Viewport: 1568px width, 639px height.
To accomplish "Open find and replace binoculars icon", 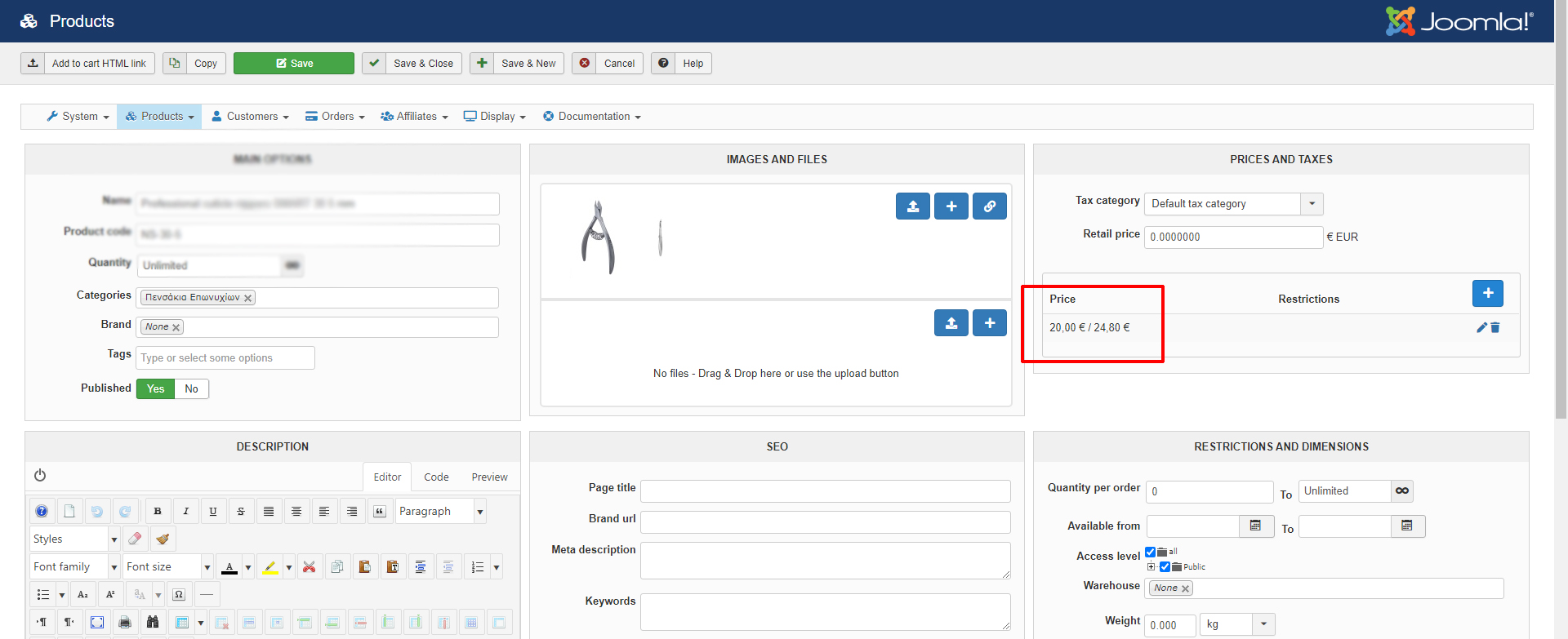I will coord(153,623).
